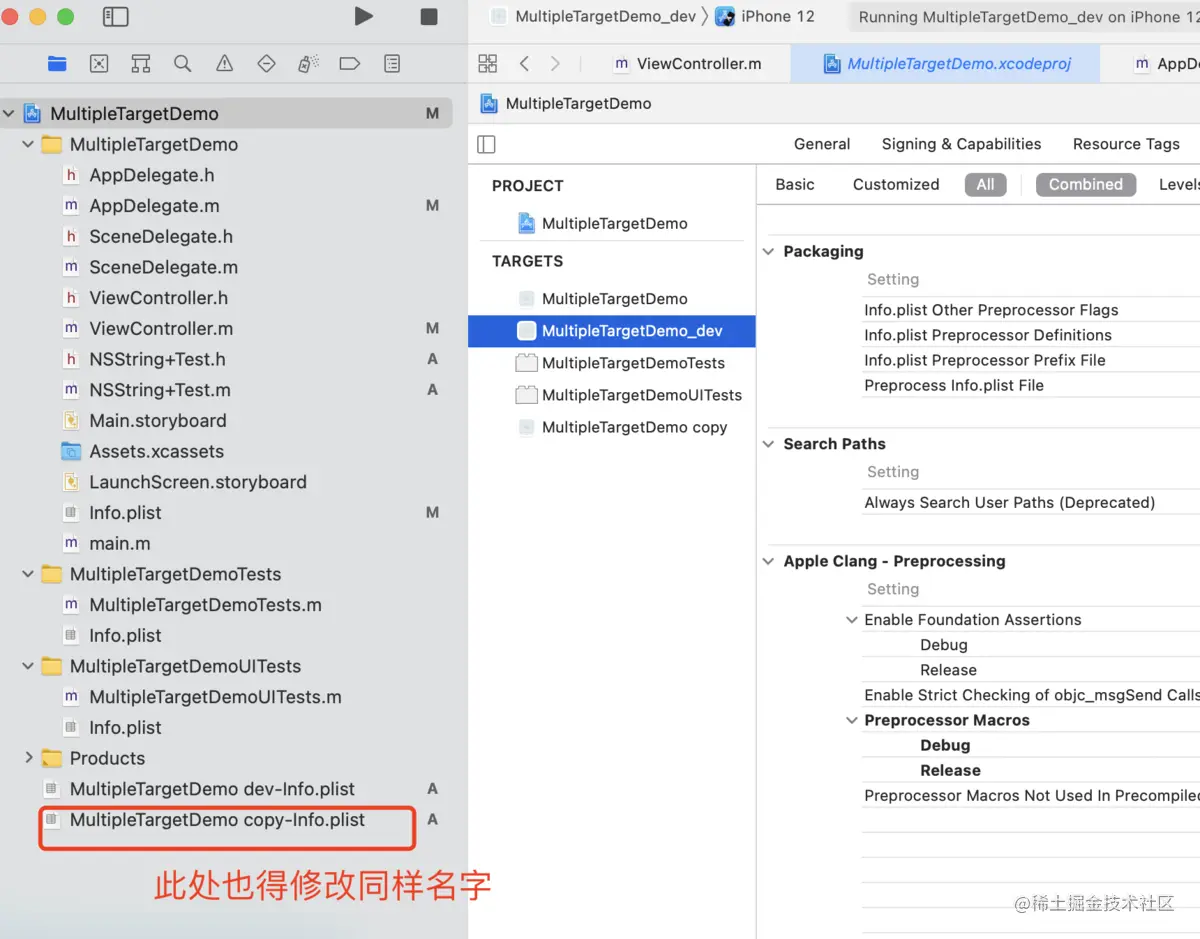The image size is (1200, 939).
Task: Select MultipleTargetDemo dev-Info.plist file
Action: point(212,789)
